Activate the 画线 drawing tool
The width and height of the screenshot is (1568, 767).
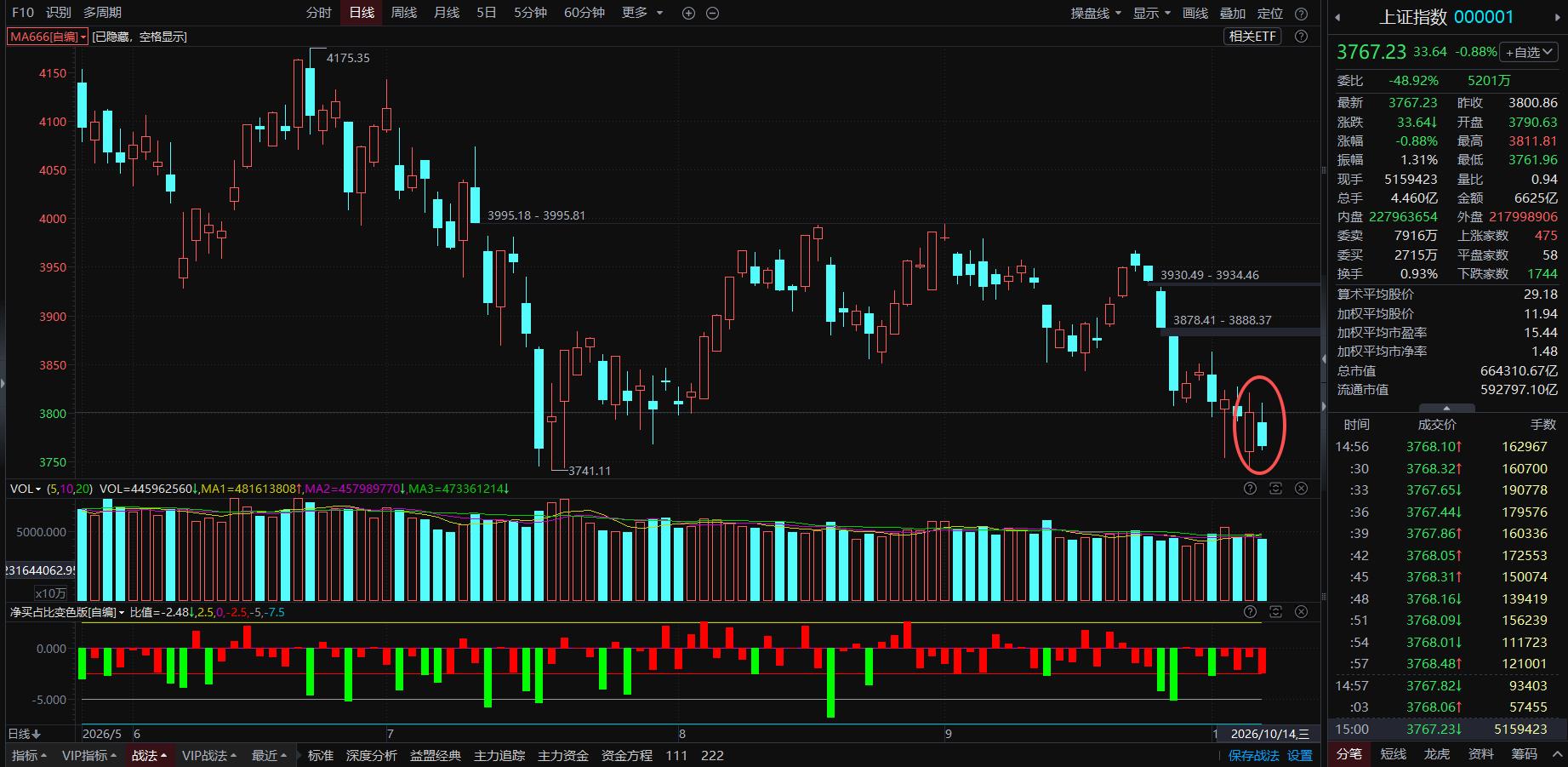1195,13
